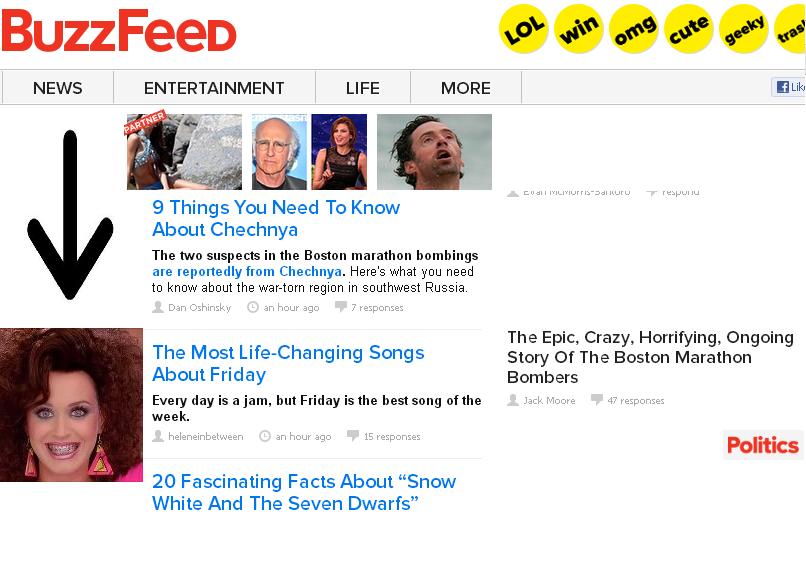Click the yellow LOL badge
Viewport: 806px width, 563px height.
tap(523, 29)
